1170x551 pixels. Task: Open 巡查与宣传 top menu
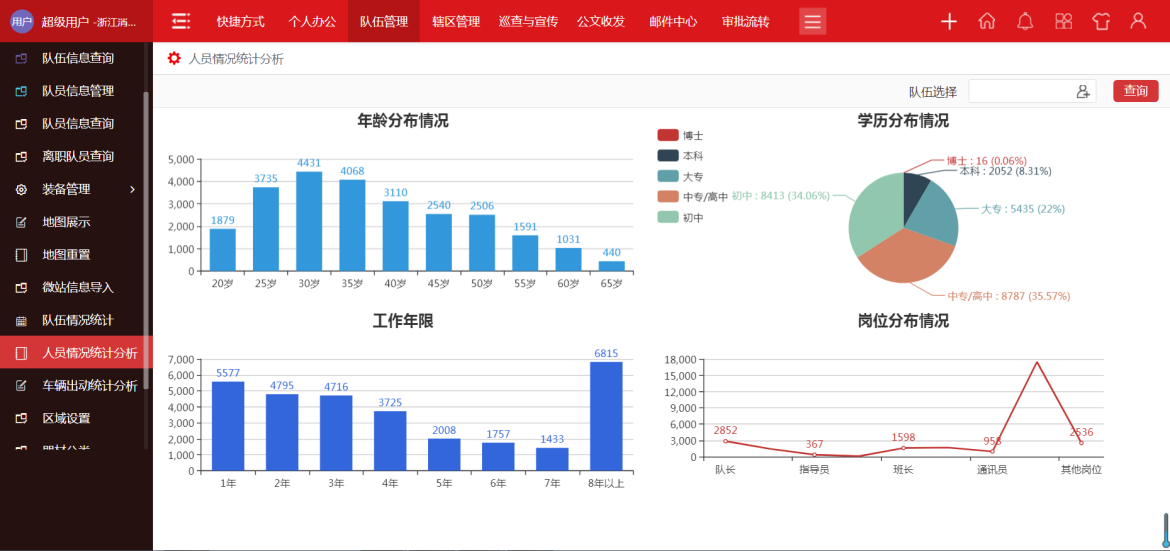[x=528, y=22]
